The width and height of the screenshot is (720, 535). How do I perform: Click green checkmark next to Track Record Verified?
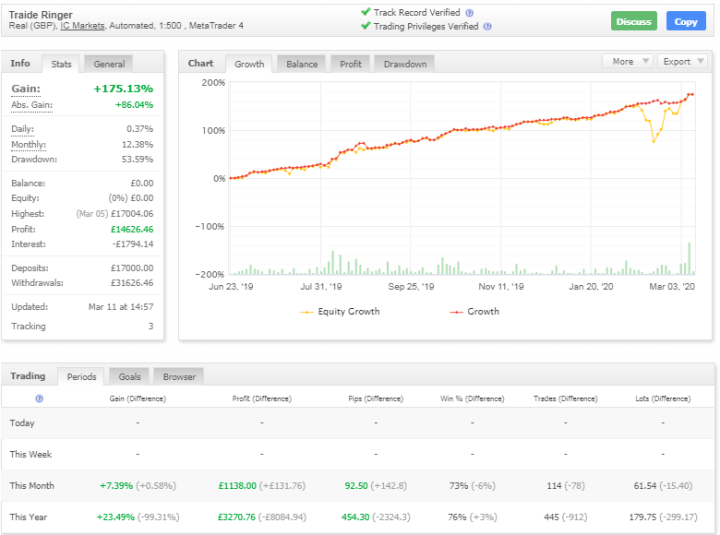click(x=365, y=13)
